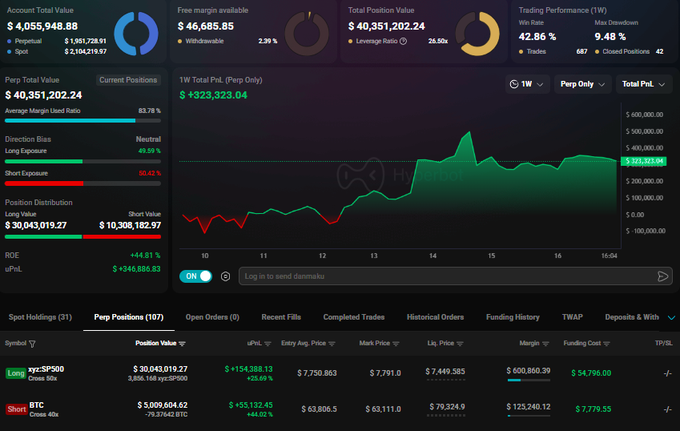The image size is (680, 431).
Task: Click the Free margin donut chart
Action: [307, 33]
